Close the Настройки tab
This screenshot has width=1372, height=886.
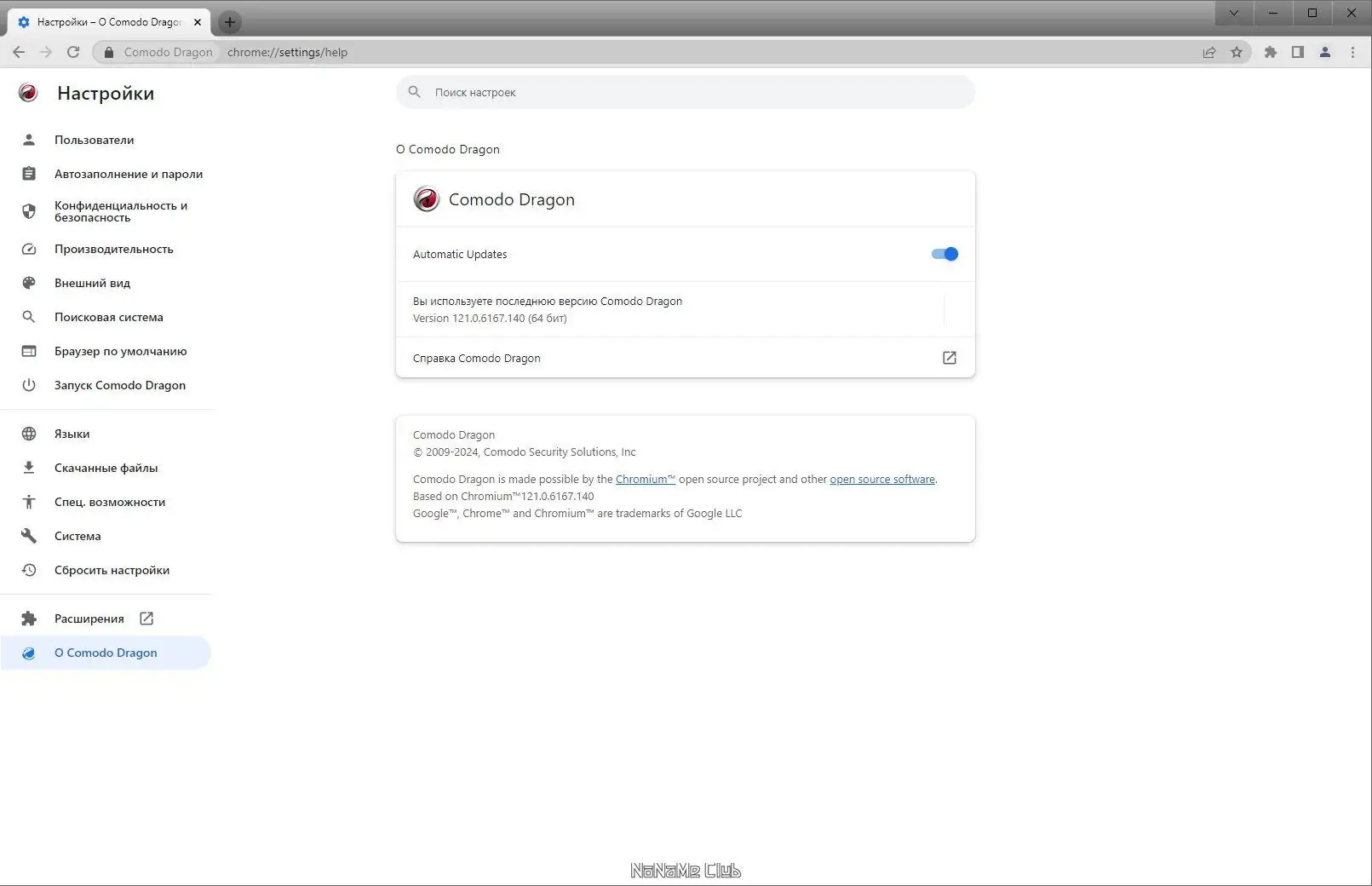198,22
